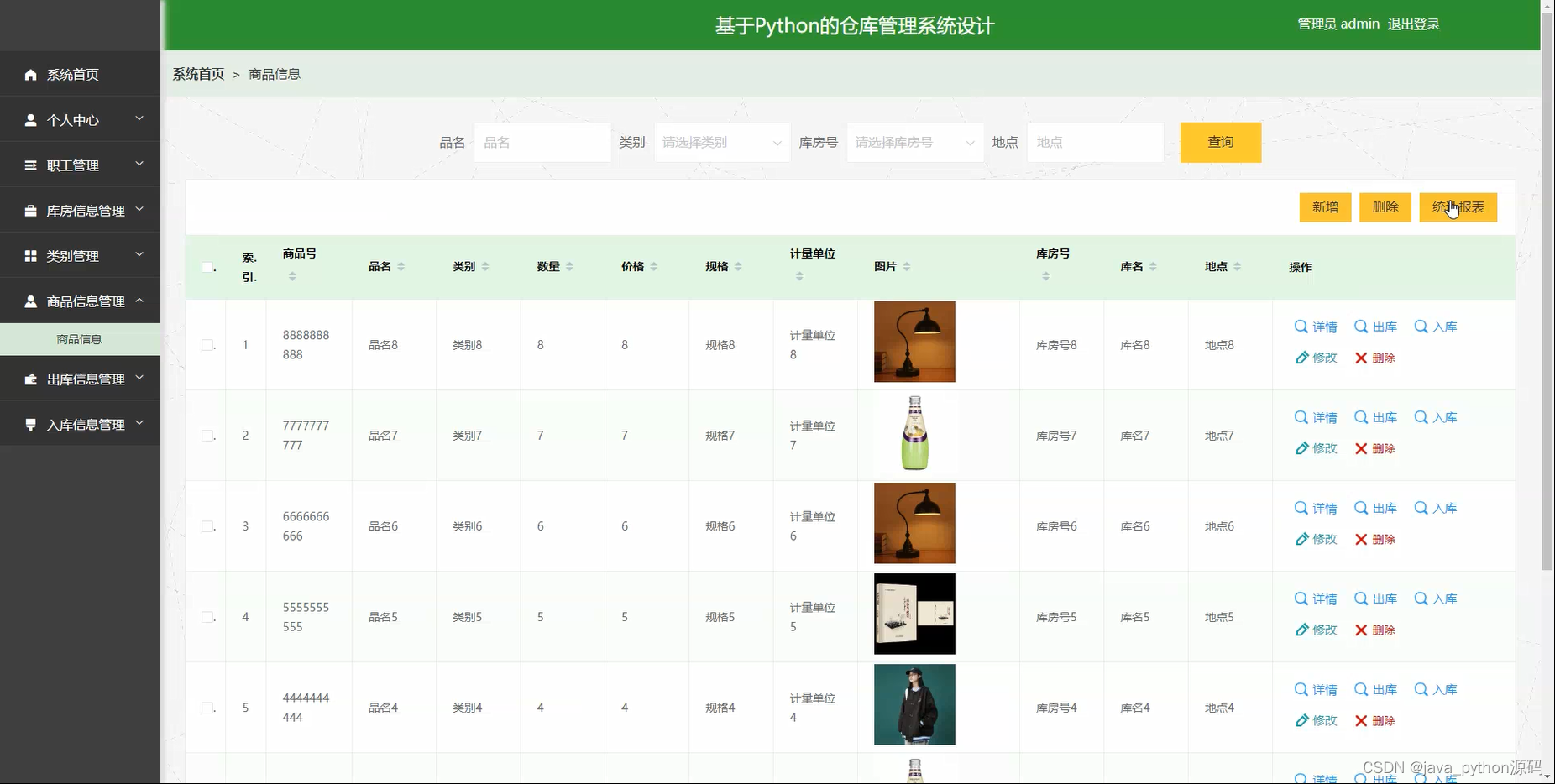The width and height of the screenshot is (1555, 784).
Task: Click 入库 for the 品名8 row
Action: (1436, 327)
